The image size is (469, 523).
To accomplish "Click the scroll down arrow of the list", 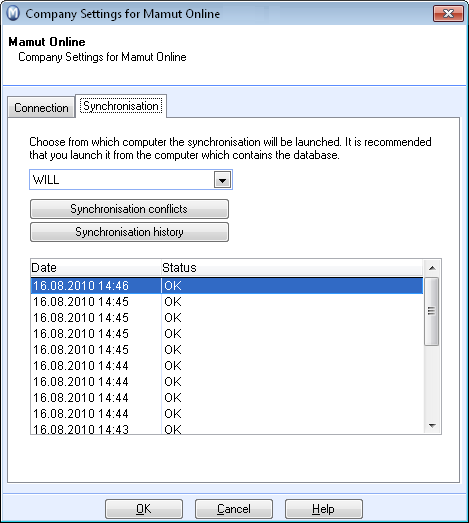I will click(x=432, y=426).
